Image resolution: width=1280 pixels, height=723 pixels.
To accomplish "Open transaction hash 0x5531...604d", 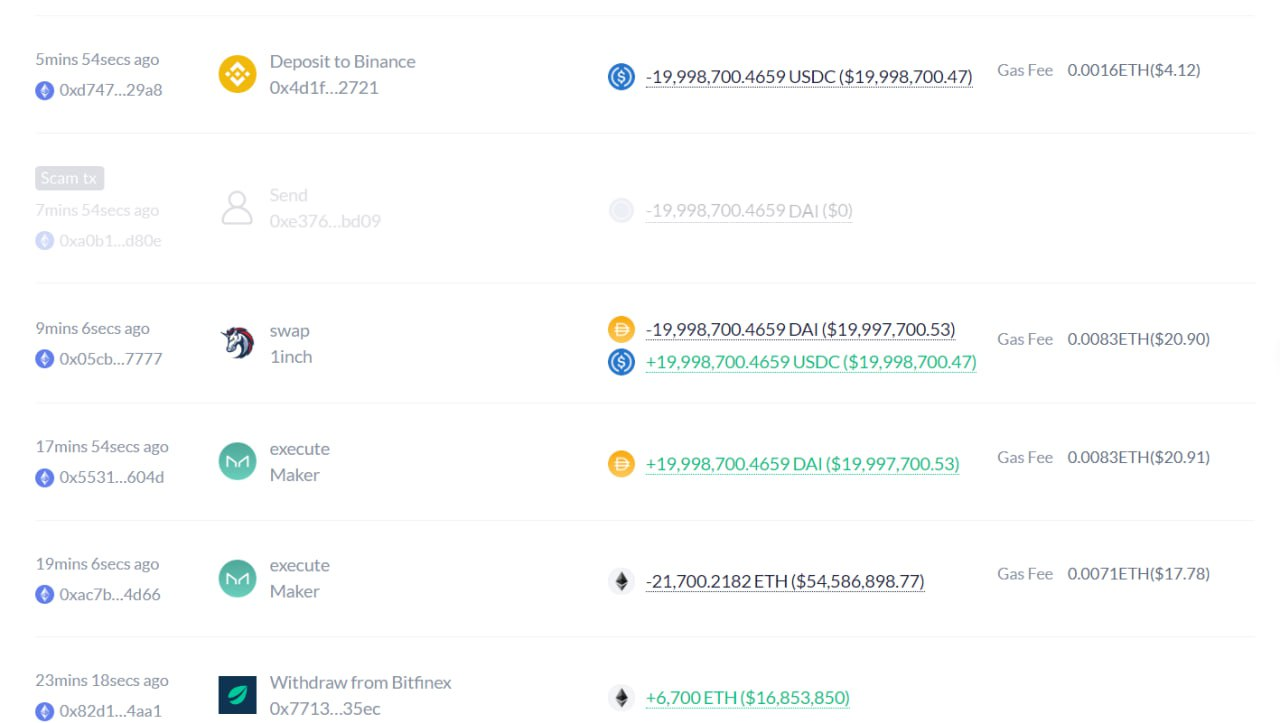I will point(112,478).
